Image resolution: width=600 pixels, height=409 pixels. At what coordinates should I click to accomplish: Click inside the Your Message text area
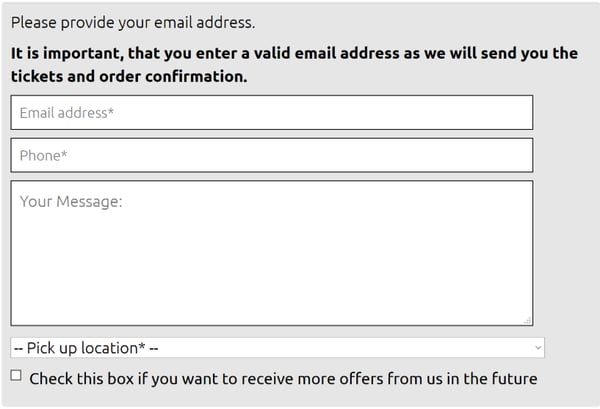(x=271, y=252)
